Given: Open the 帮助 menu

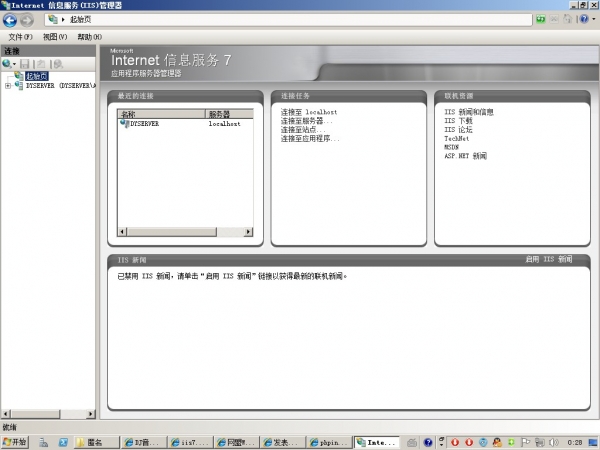Looking at the screenshot, I should (x=90, y=37).
